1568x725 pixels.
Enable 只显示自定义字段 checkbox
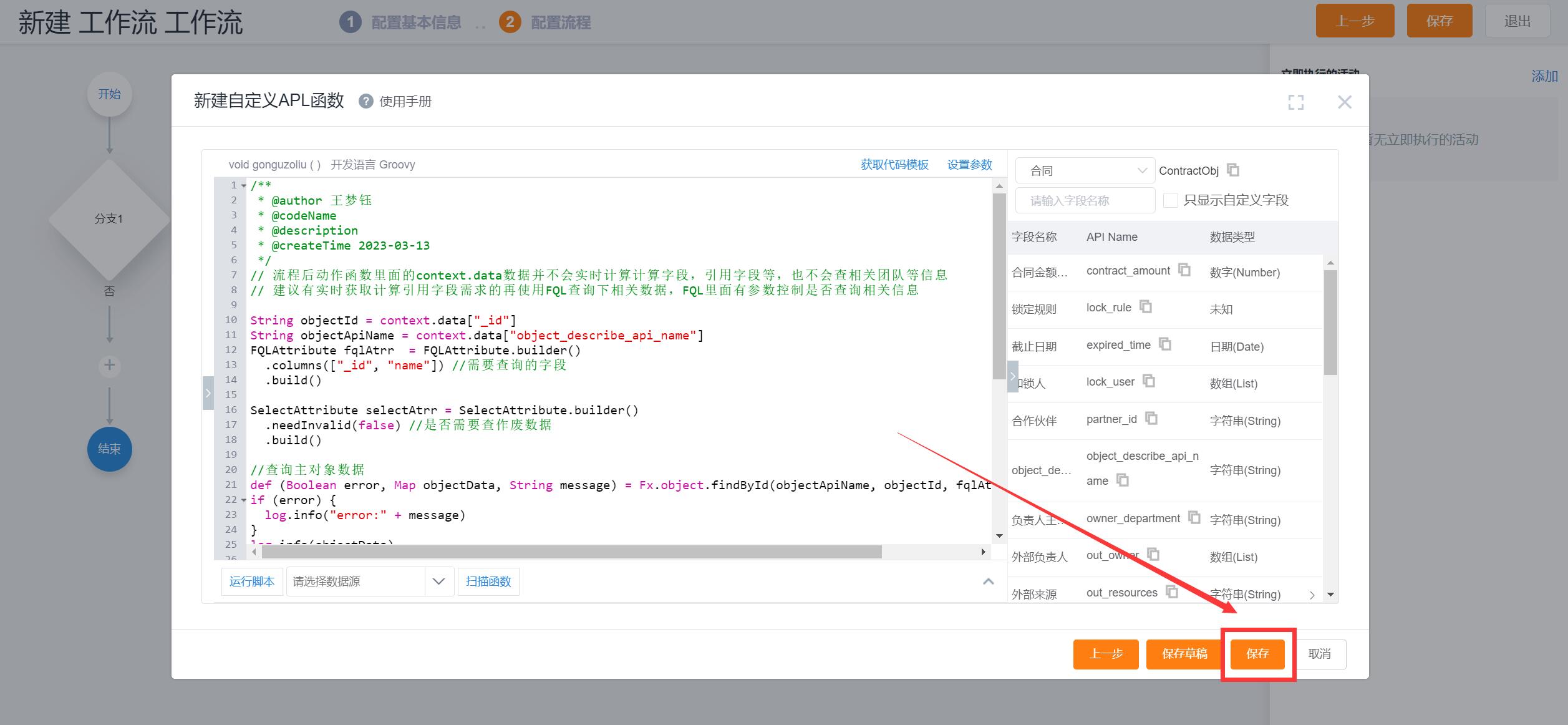pos(1170,200)
